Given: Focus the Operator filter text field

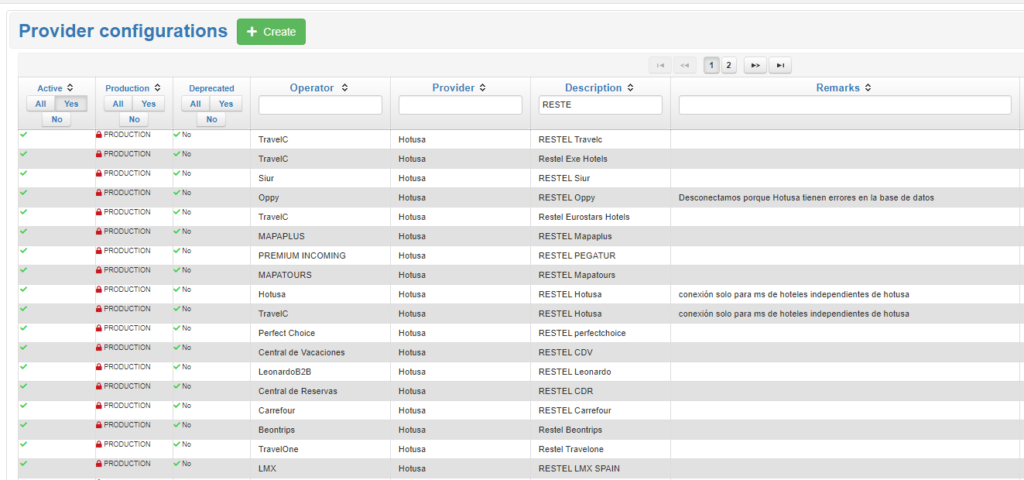Looking at the screenshot, I should pos(320,105).
